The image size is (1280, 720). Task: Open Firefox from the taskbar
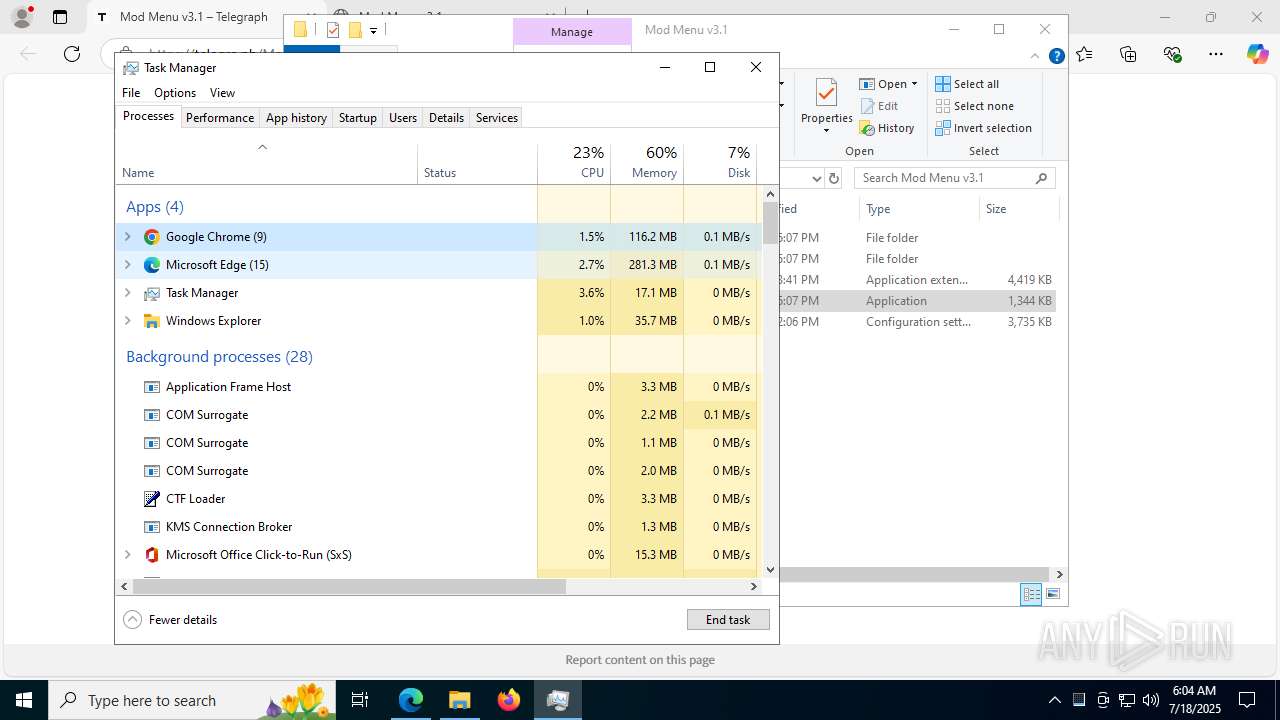[509, 700]
